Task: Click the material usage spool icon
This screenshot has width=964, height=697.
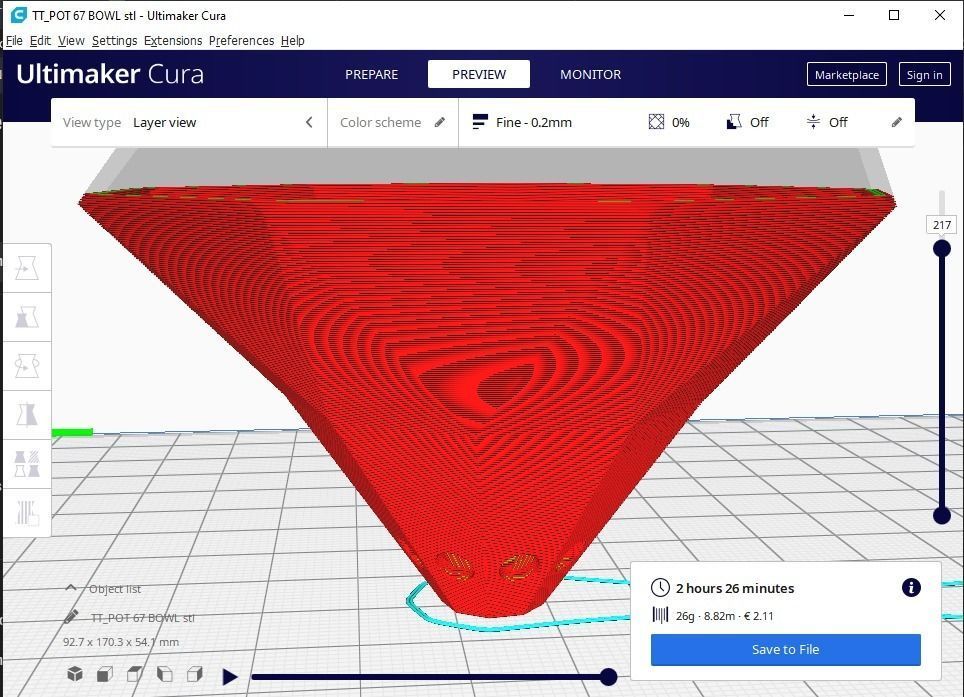Action: click(x=660, y=615)
